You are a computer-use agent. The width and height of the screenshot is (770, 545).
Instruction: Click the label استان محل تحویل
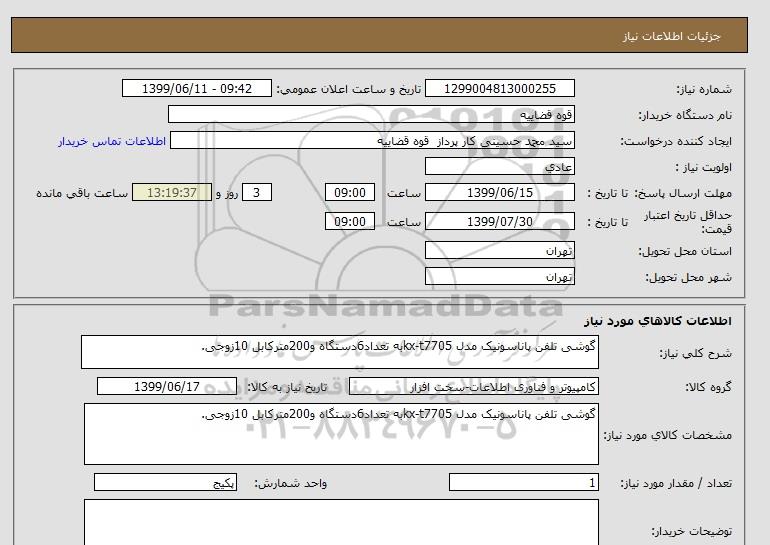(x=685, y=251)
